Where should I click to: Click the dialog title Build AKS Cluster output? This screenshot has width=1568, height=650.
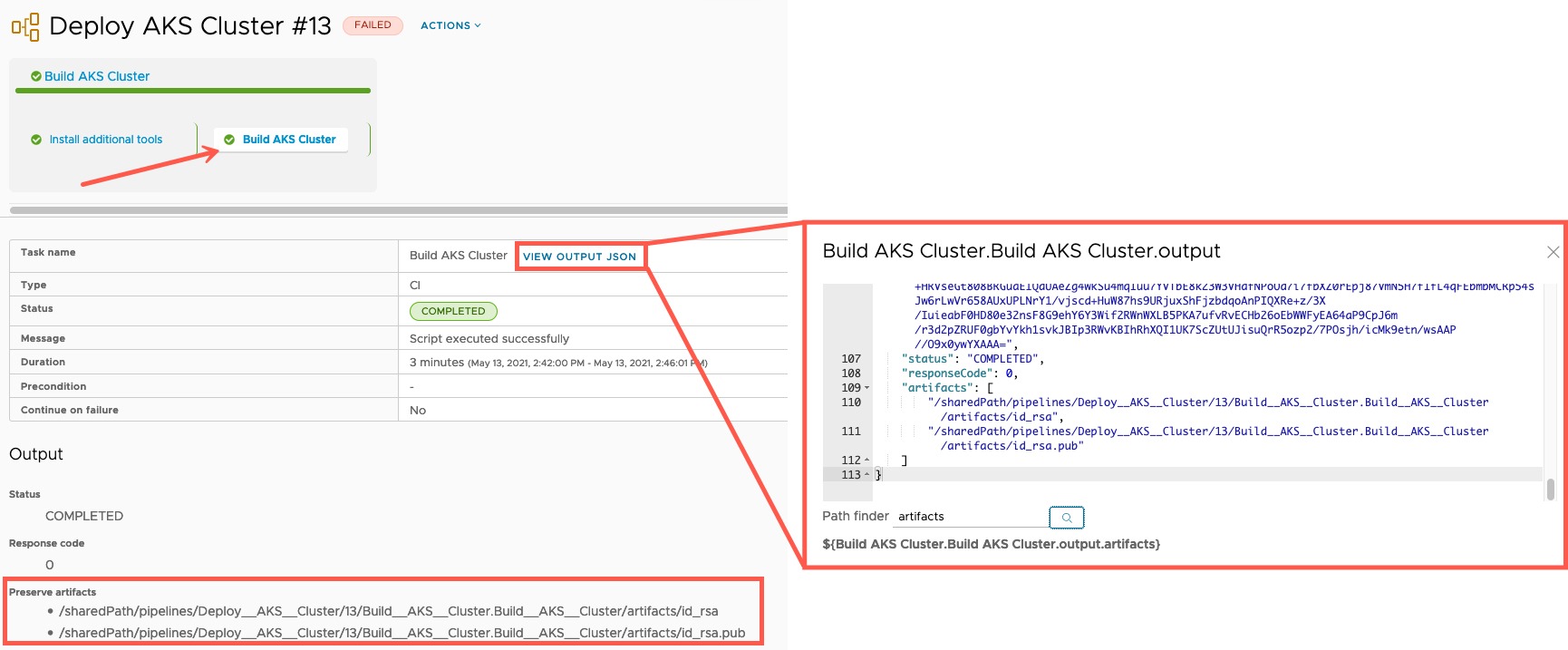pos(1021,251)
